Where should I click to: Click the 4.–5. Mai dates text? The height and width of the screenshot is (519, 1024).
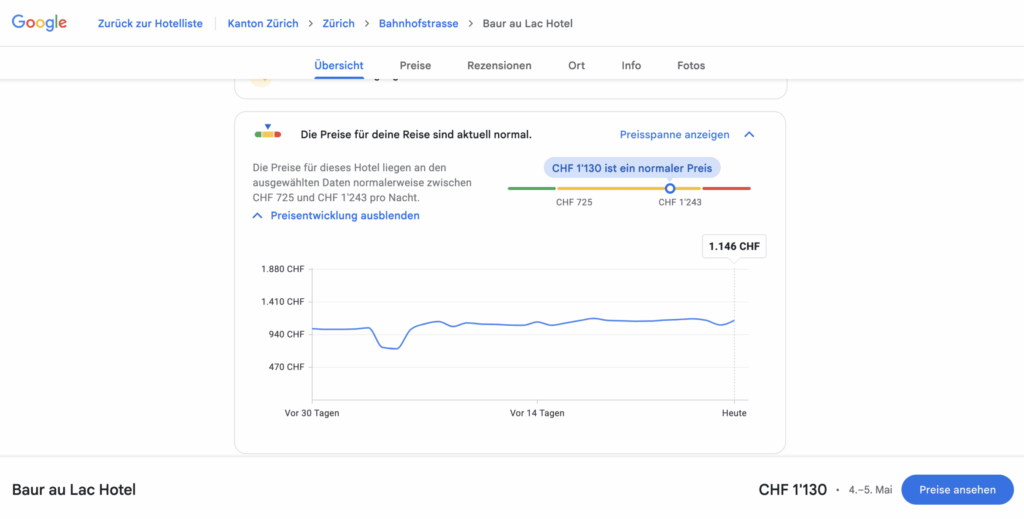tap(871, 490)
